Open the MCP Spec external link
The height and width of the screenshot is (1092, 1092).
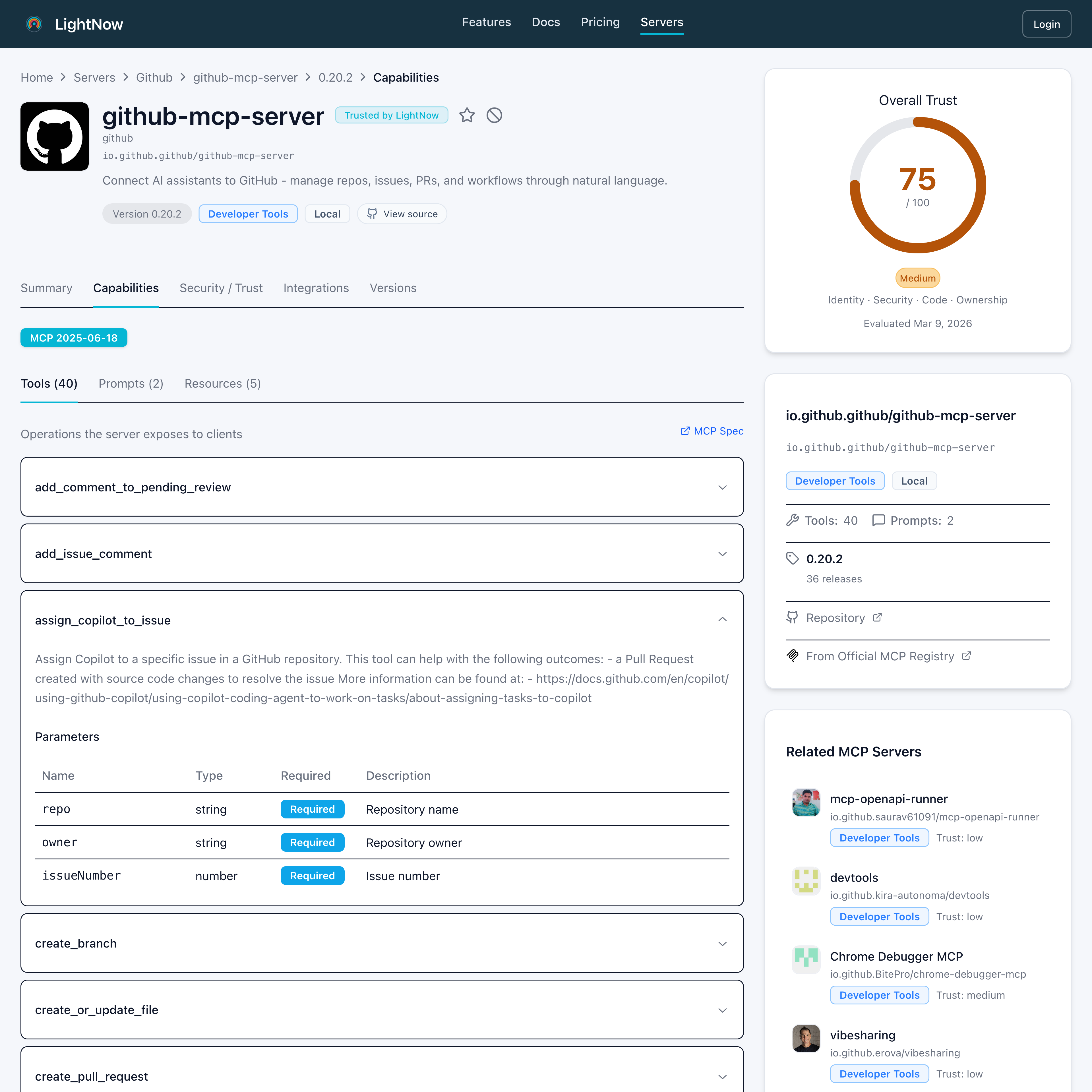tap(712, 431)
